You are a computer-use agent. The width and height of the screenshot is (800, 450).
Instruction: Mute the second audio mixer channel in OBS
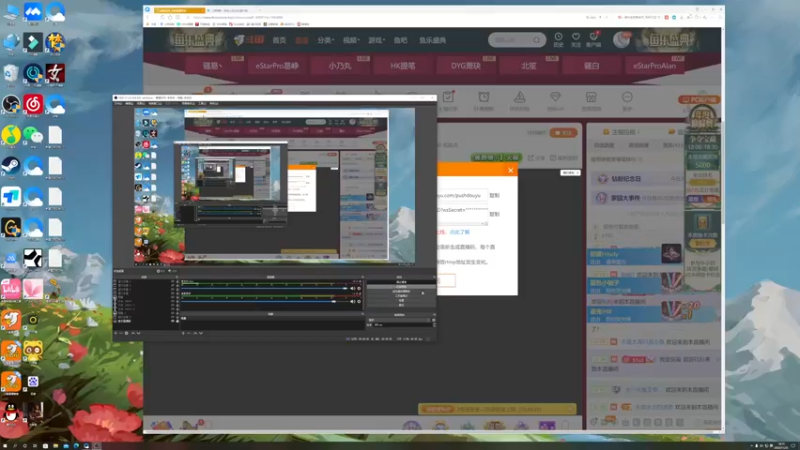[353, 302]
